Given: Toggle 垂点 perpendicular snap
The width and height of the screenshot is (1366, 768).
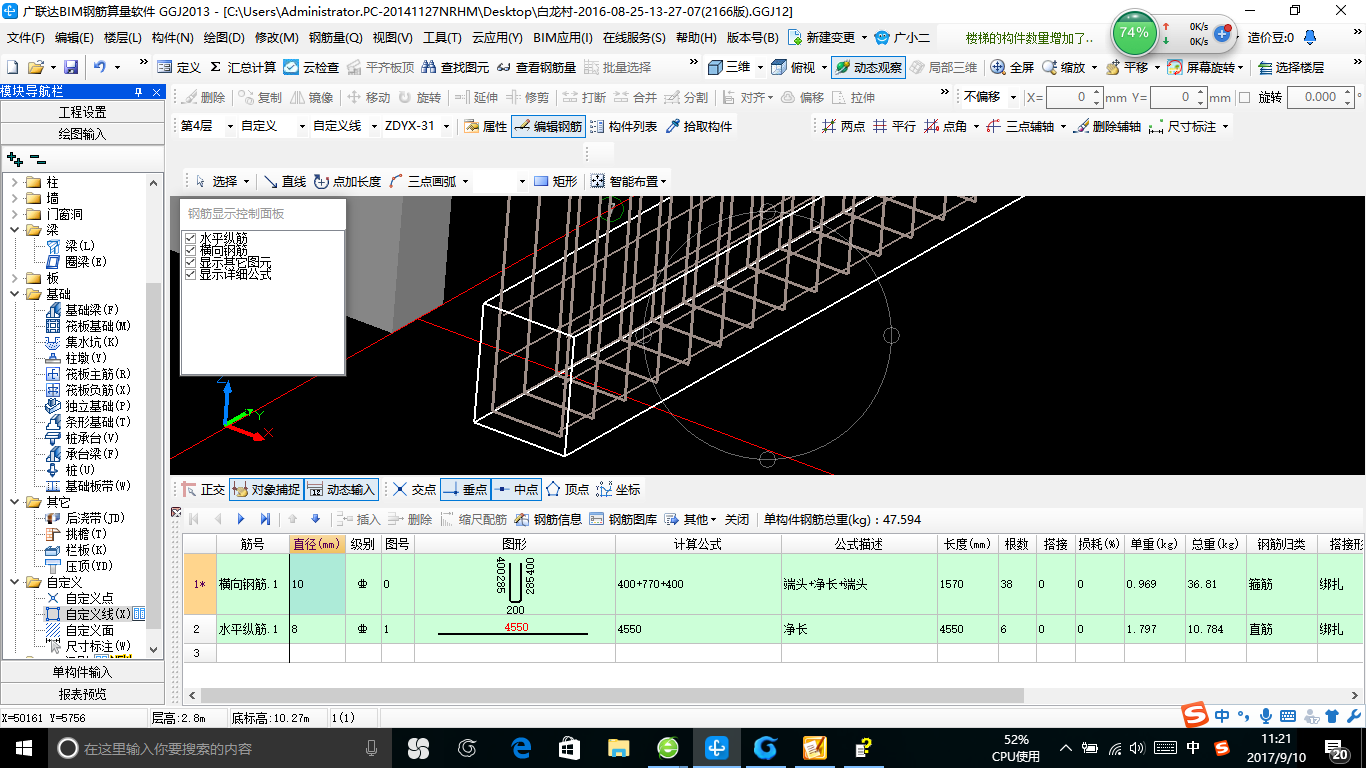Looking at the screenshot, I should tap(465, 489).
